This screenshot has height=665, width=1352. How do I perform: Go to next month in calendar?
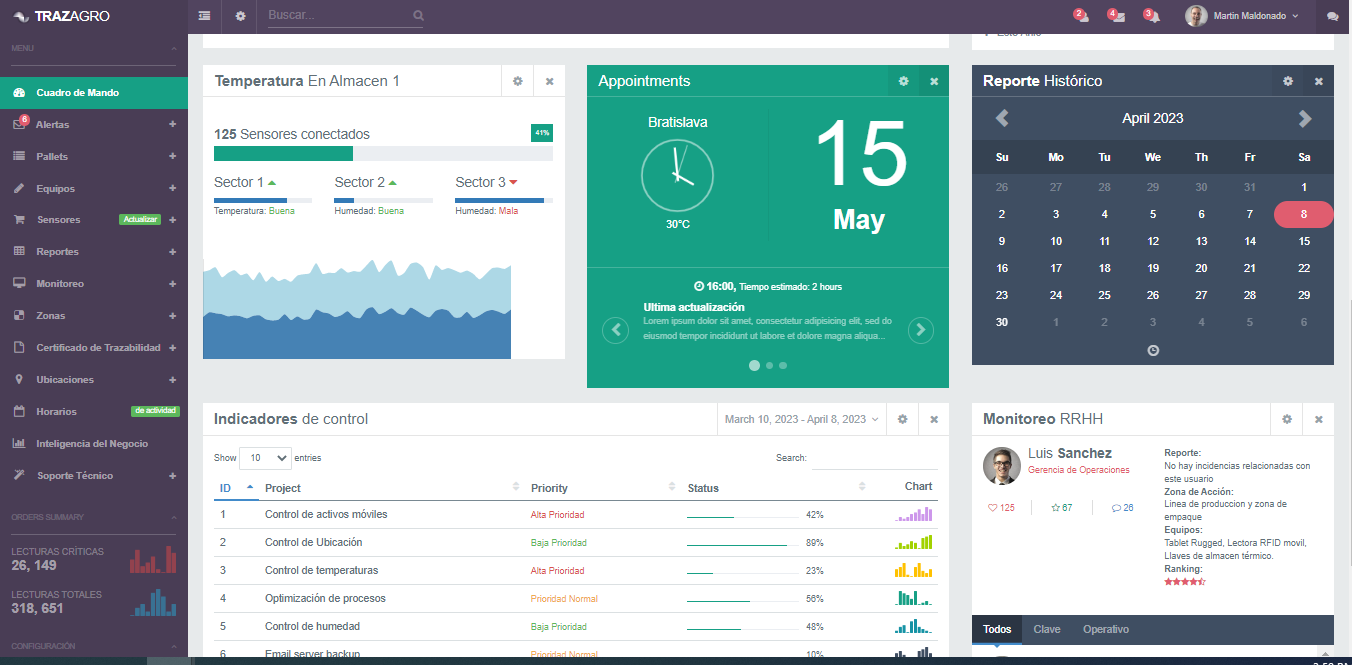1304,118
